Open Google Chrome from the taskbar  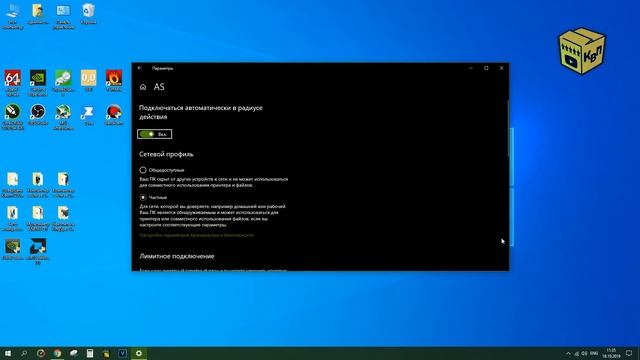(x=57, y=353)
